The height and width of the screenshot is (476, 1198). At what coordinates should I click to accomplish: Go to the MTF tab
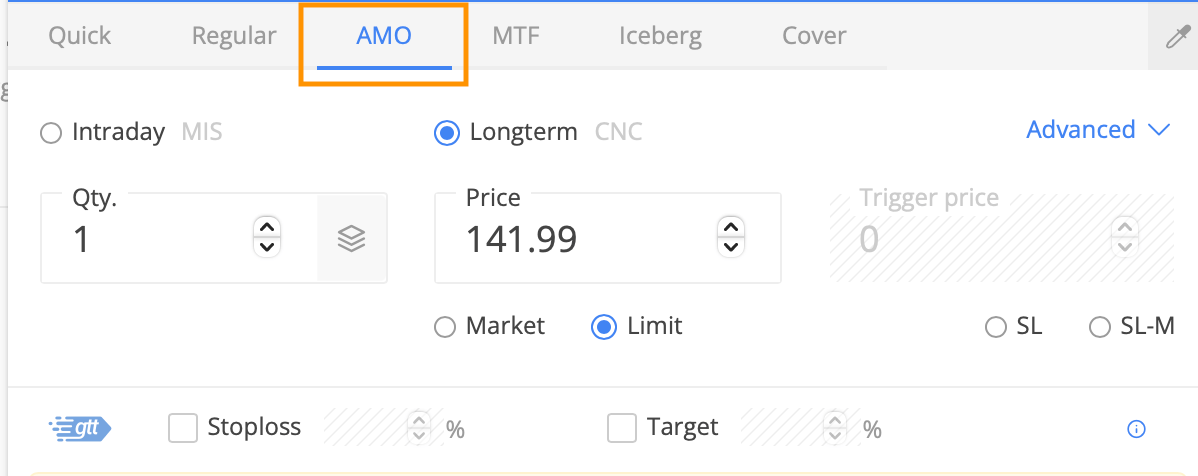(x=516, y=36)
